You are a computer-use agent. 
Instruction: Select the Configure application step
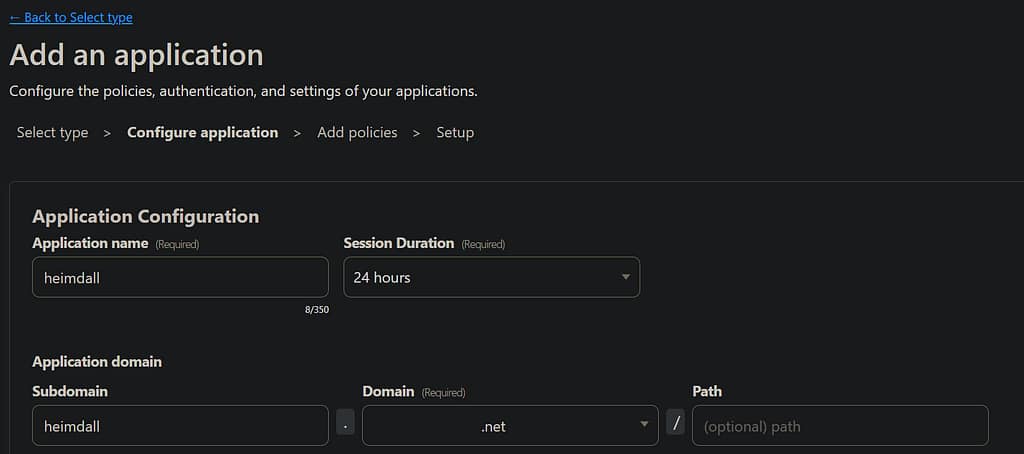click(202, 132)
